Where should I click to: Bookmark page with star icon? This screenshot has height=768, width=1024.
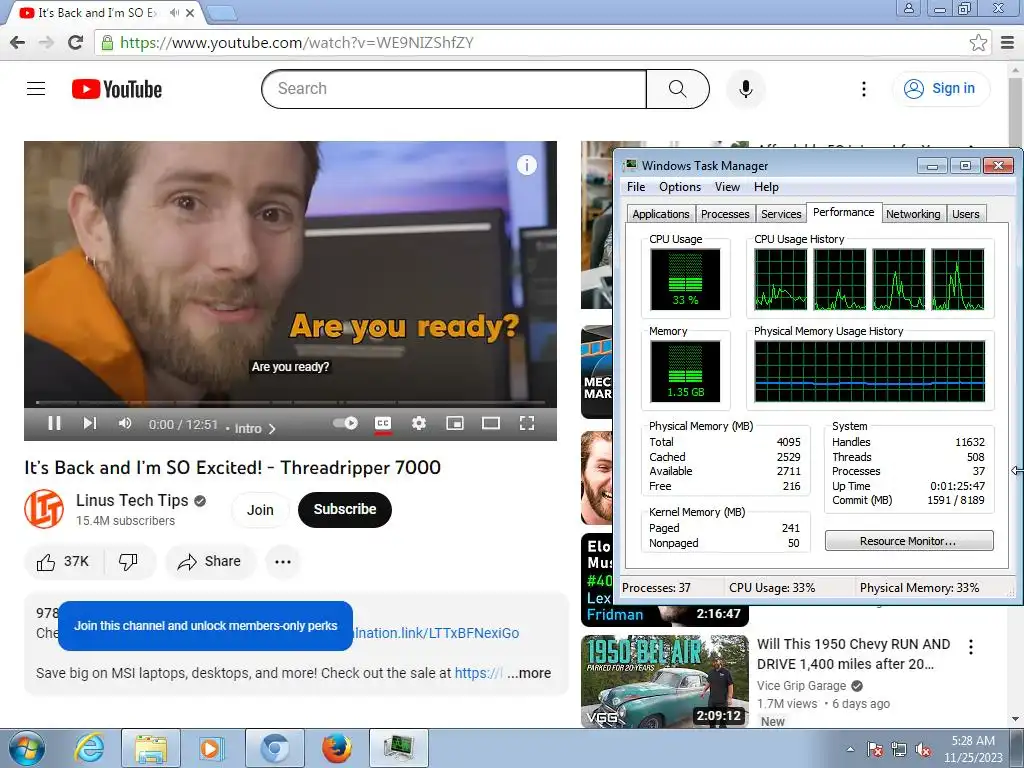978,42
